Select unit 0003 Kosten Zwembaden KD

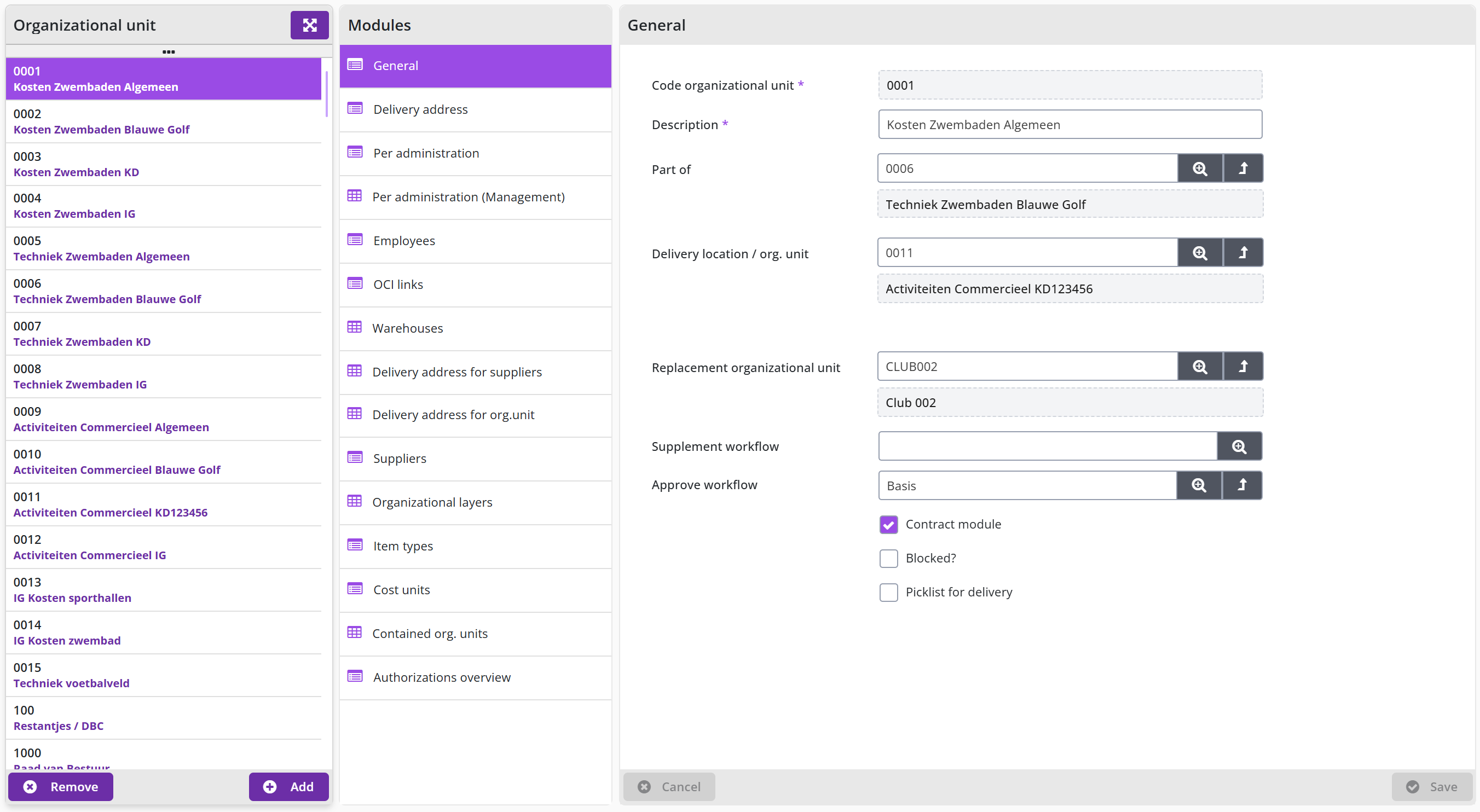[163, 164]
